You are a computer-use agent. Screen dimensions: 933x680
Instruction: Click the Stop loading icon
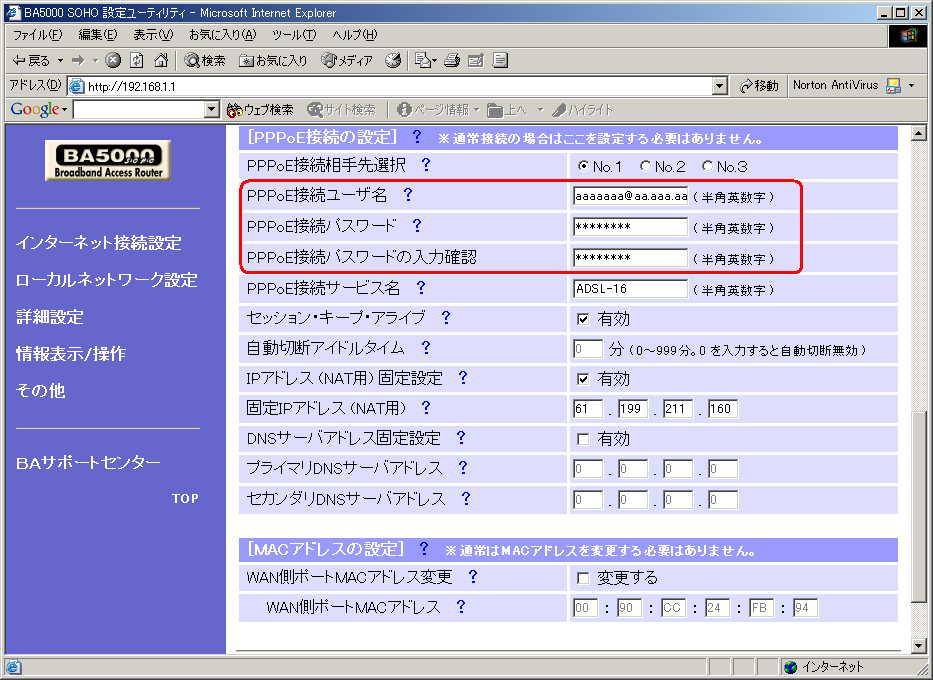click(113, 61)
